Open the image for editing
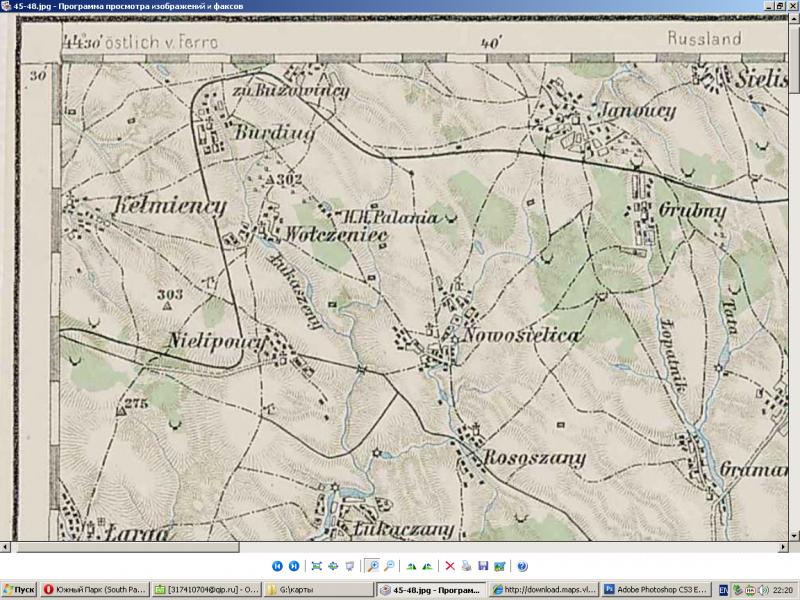The width and height of the screenshot is (800, 600). [x=500, y=567]
